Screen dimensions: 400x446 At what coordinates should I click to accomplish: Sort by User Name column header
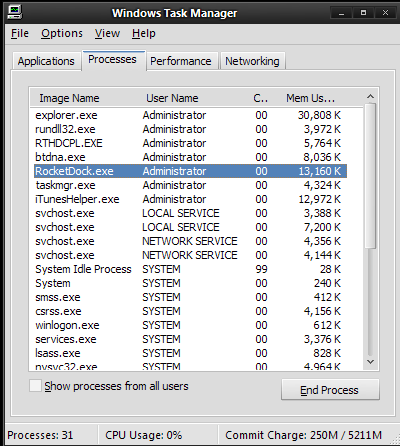tap(172, 98)
